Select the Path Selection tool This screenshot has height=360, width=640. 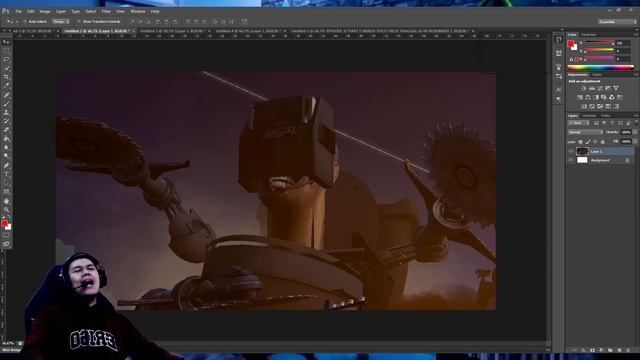(6, 183)
